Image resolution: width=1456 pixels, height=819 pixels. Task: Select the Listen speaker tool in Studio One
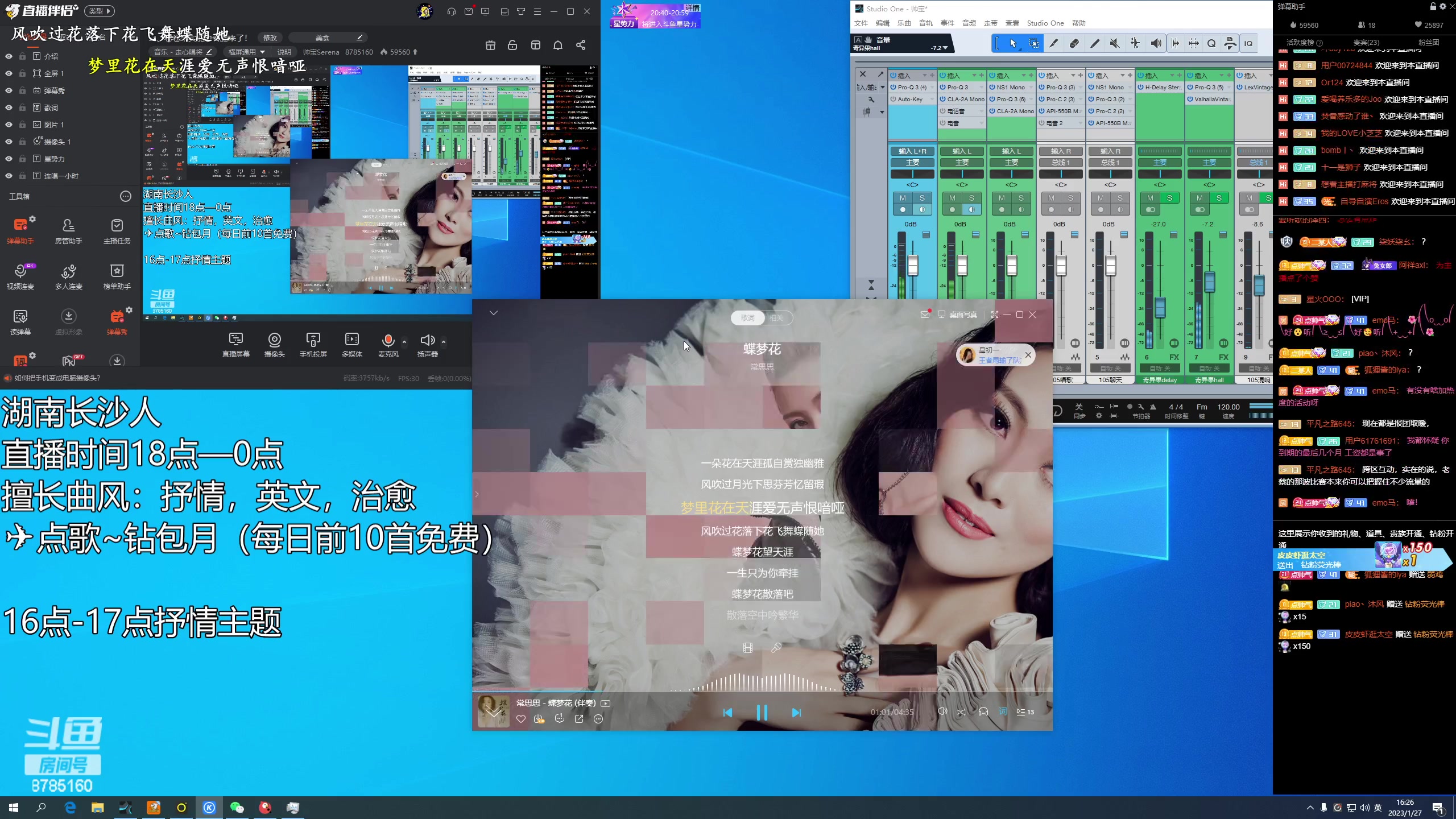point(1156,43)
